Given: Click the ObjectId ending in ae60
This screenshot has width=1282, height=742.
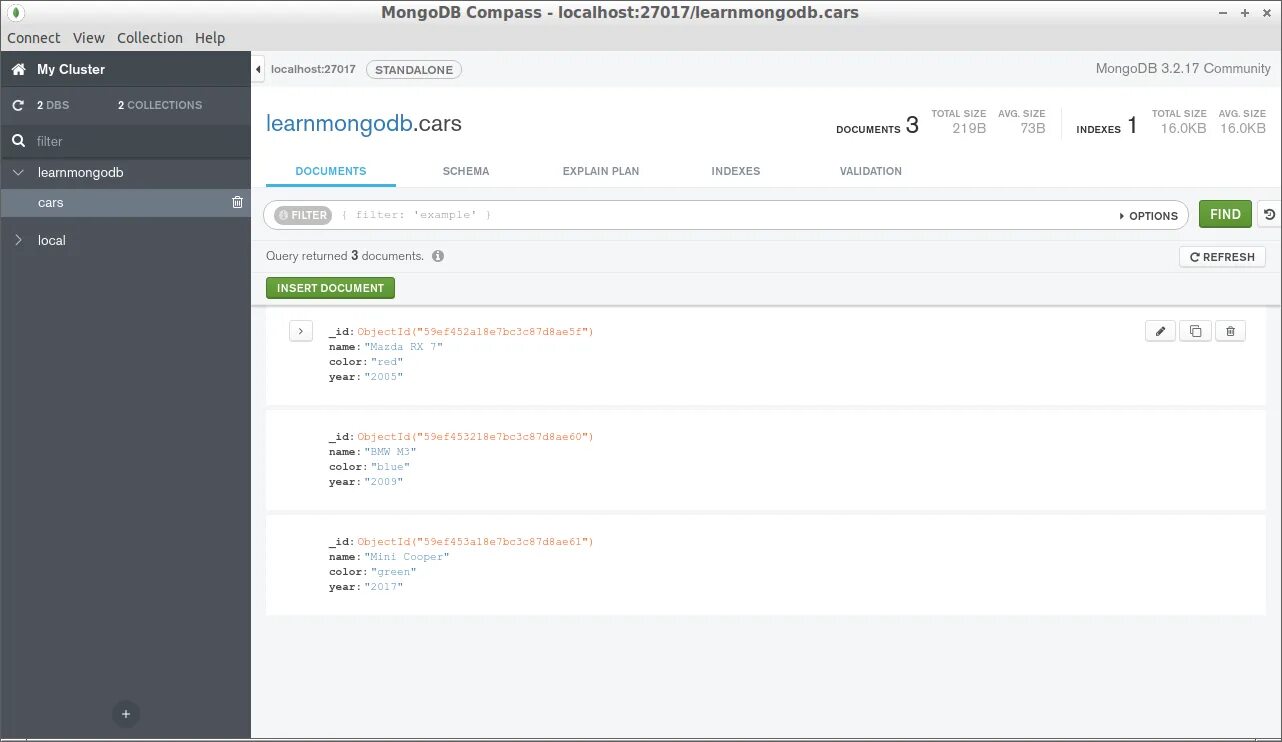Looking at the screenshot, I should click(x=476, y=437).
